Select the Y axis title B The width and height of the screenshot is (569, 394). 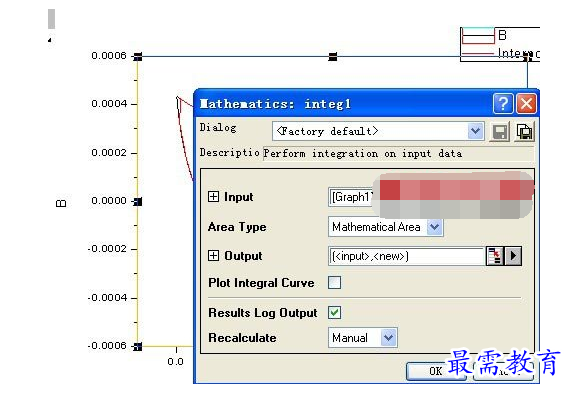[61, 203]
